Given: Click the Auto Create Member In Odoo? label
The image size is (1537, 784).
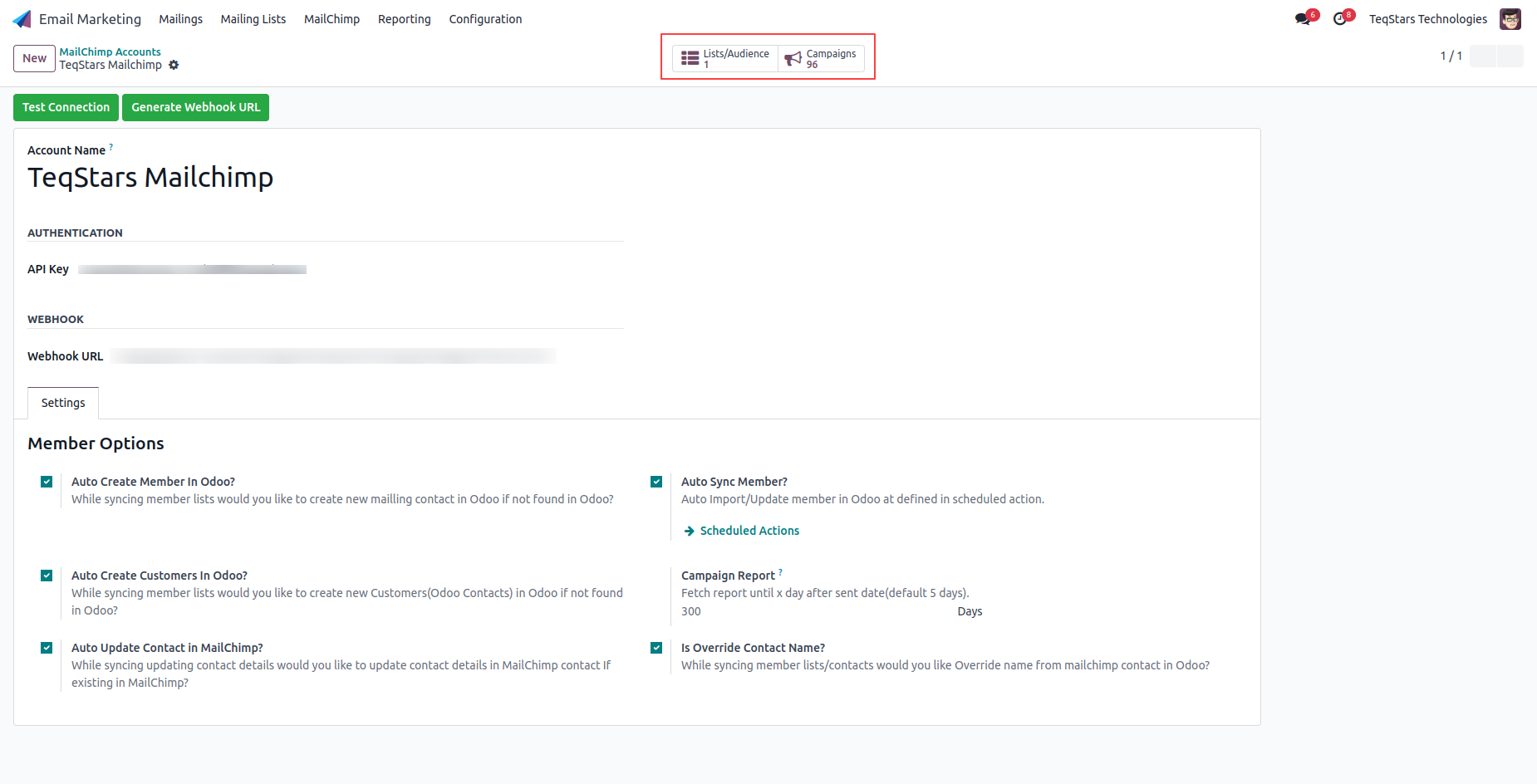Looking at the screenshot, I should [153, 482].
